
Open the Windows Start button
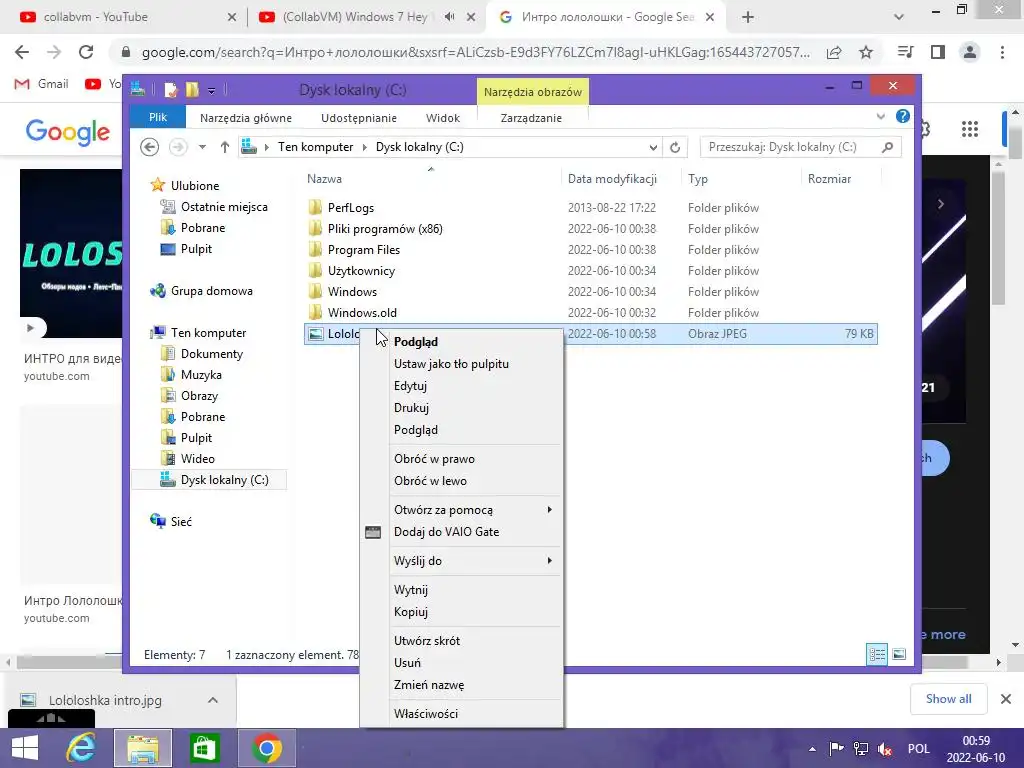[x=25, y=748]
